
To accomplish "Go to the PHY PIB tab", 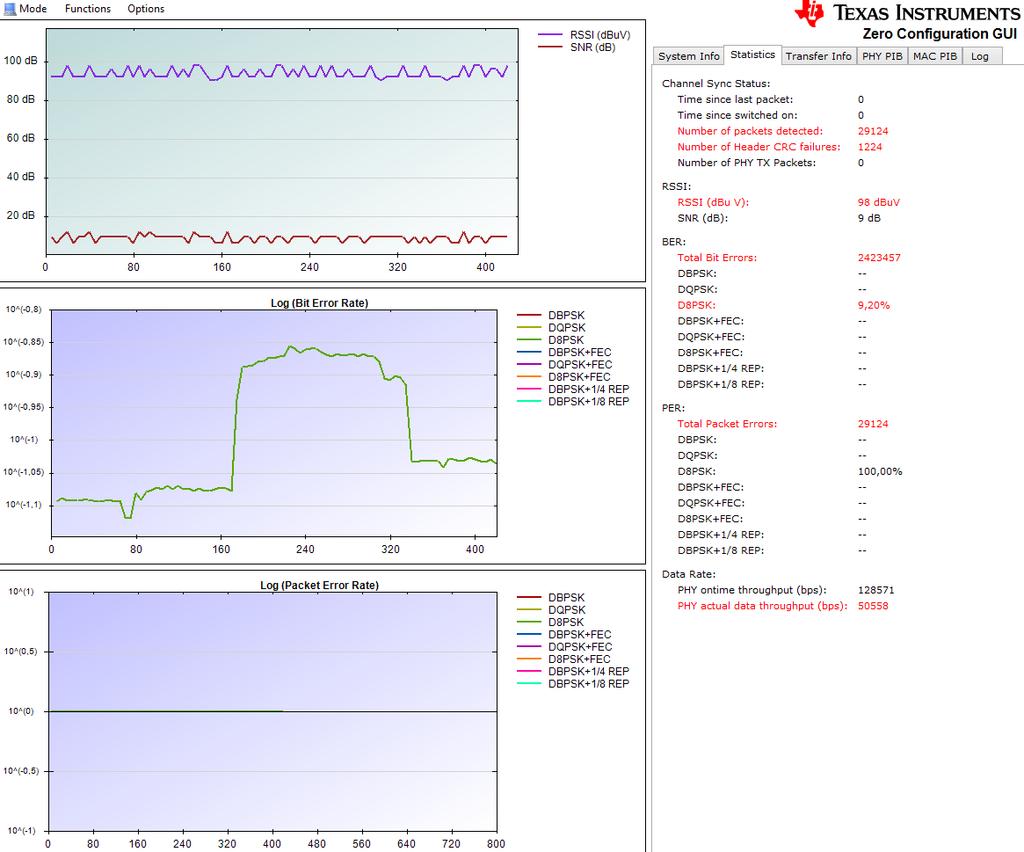I will pyautogui.click(x=882, y=56).
